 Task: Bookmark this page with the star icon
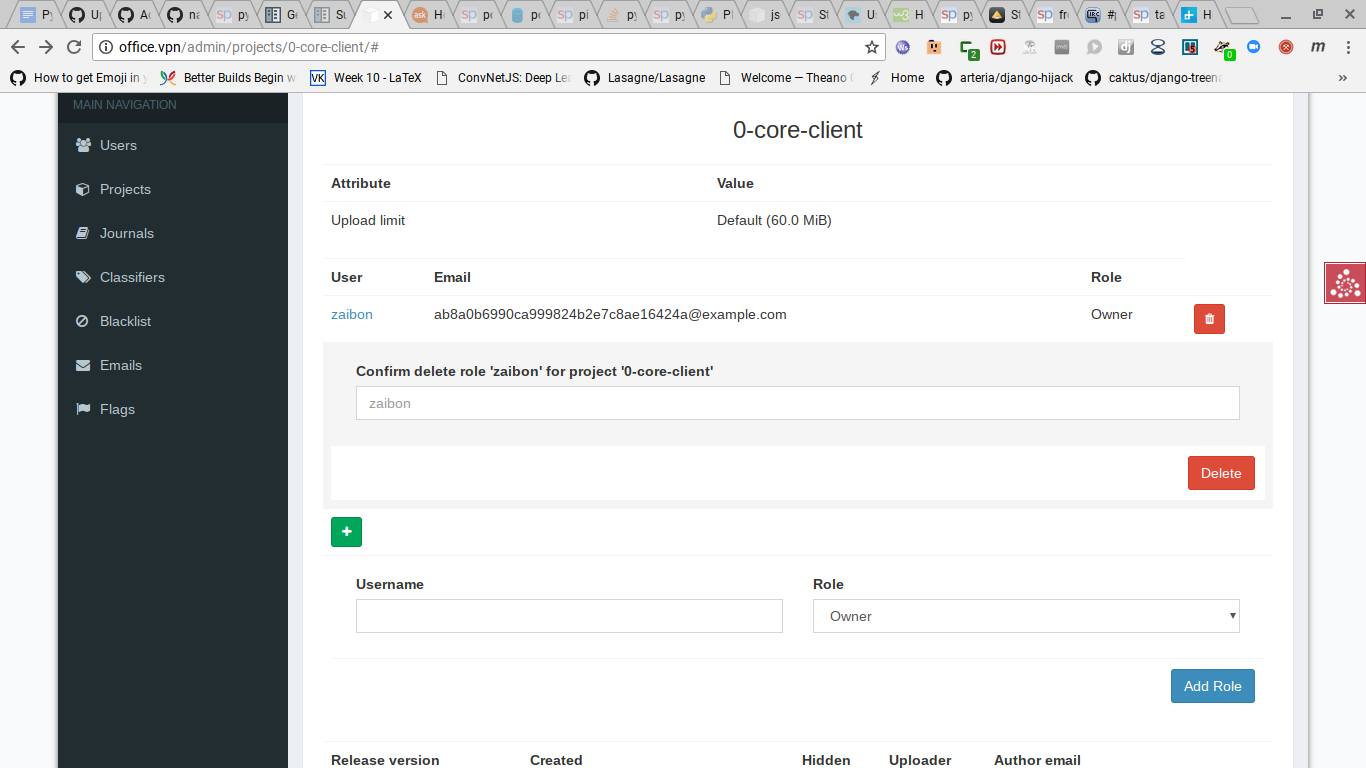point(872,47)
